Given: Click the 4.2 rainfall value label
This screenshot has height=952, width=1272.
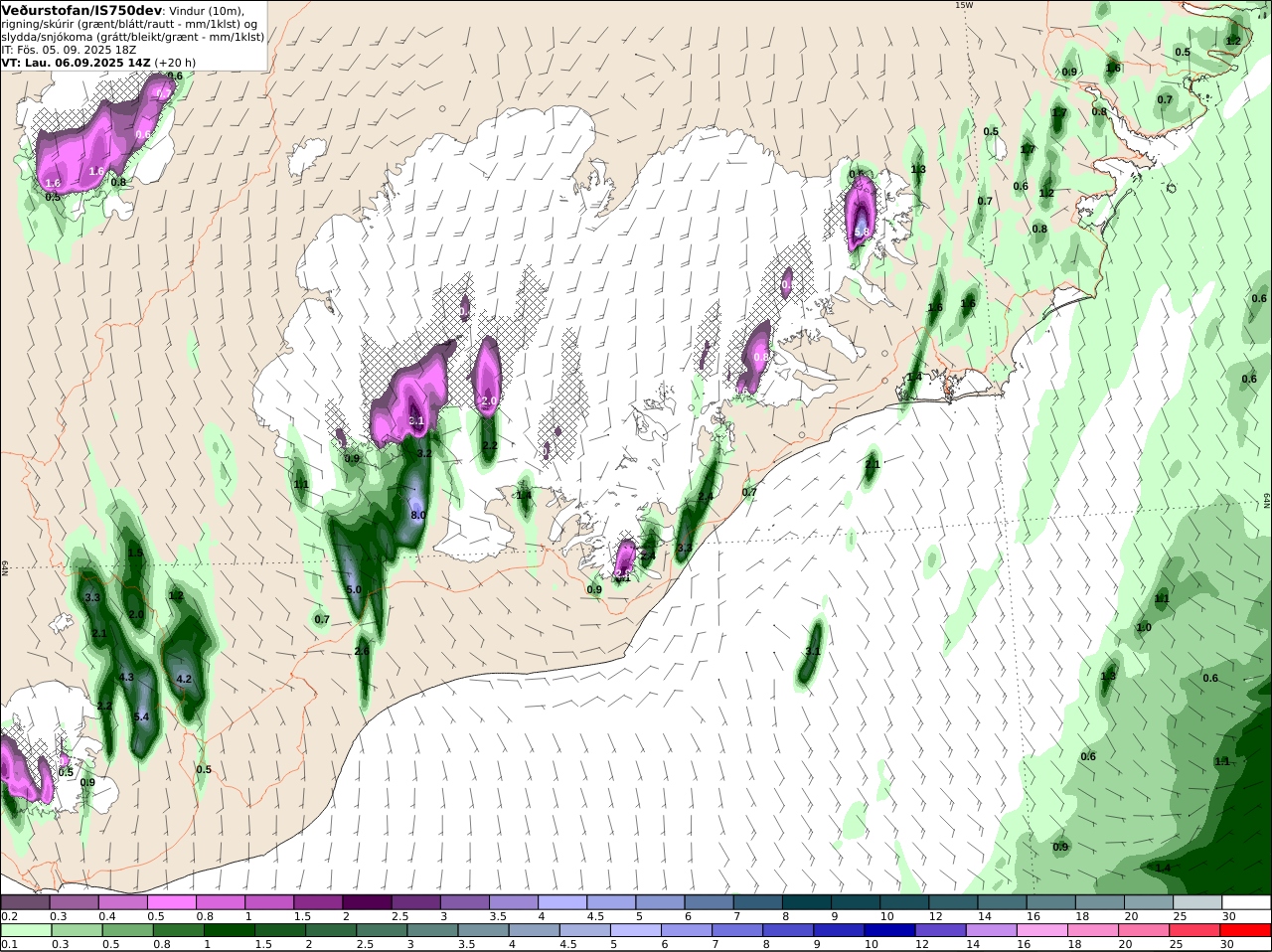Looking at the screenshot, I should click(x=183, y=679).
